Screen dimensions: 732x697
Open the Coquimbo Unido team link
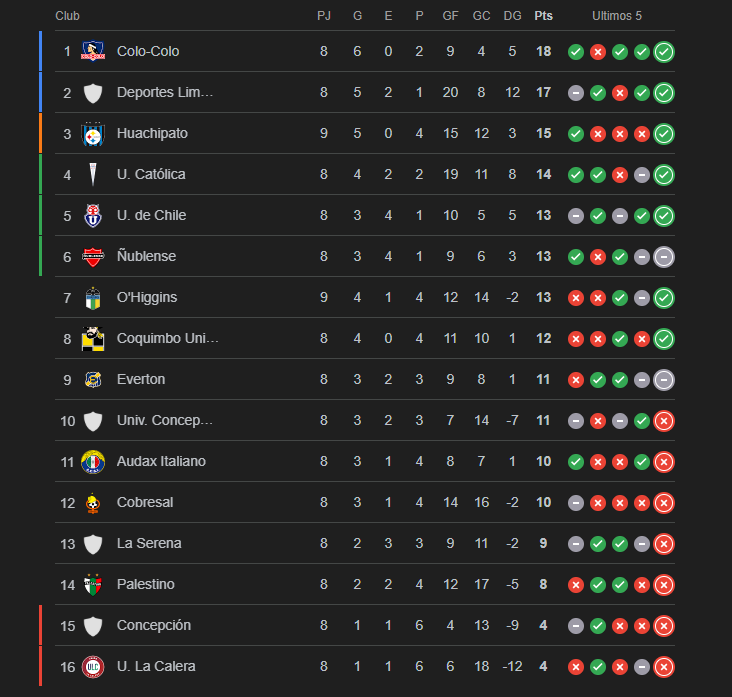[167, 338]
